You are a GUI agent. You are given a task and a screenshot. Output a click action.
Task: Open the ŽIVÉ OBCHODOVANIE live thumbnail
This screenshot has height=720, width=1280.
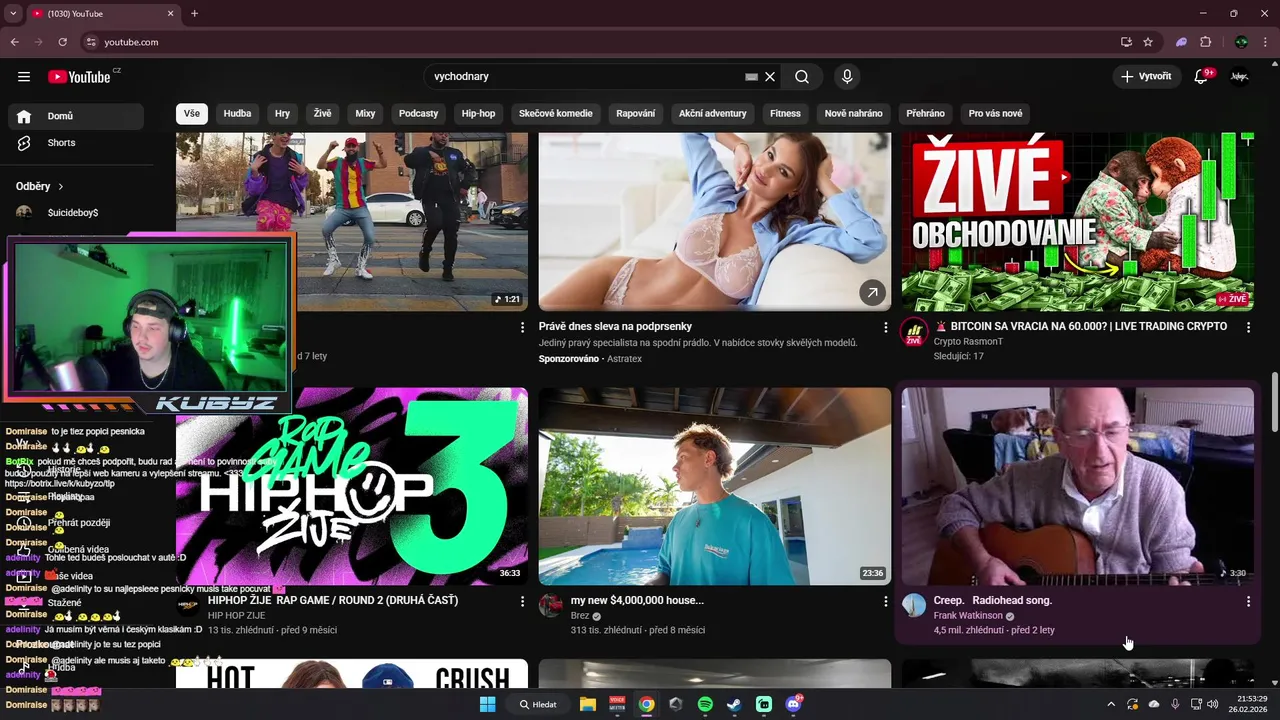[x=1078, y=222]
